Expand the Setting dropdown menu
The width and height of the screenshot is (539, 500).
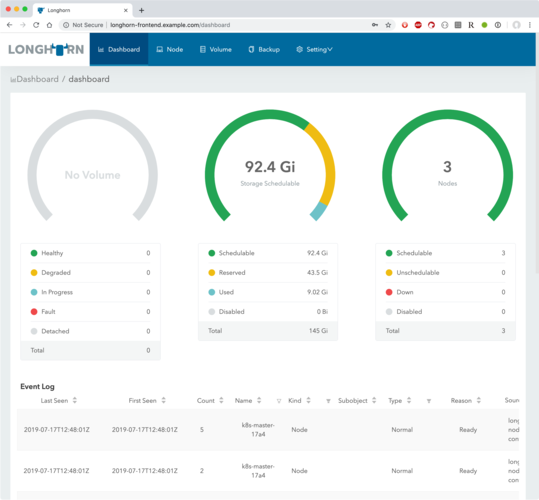[314, 49]
